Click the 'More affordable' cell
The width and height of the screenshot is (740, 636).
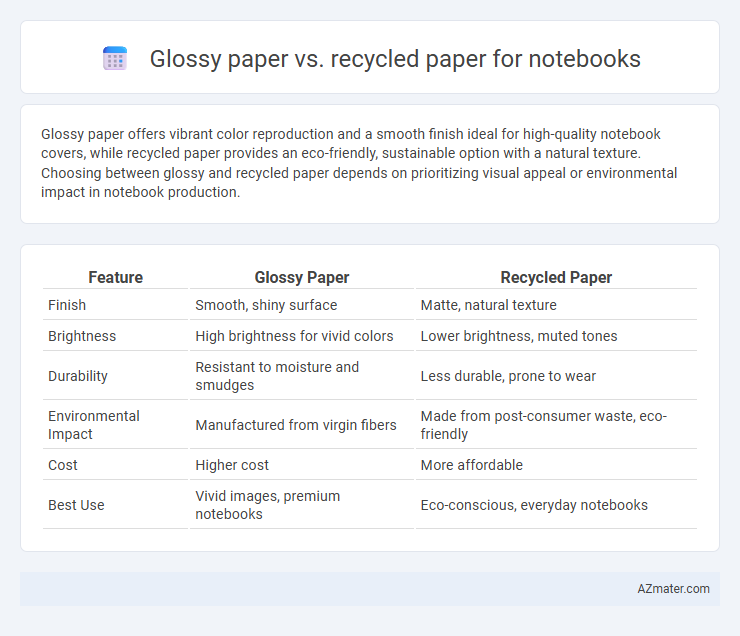tap(556, 465)
